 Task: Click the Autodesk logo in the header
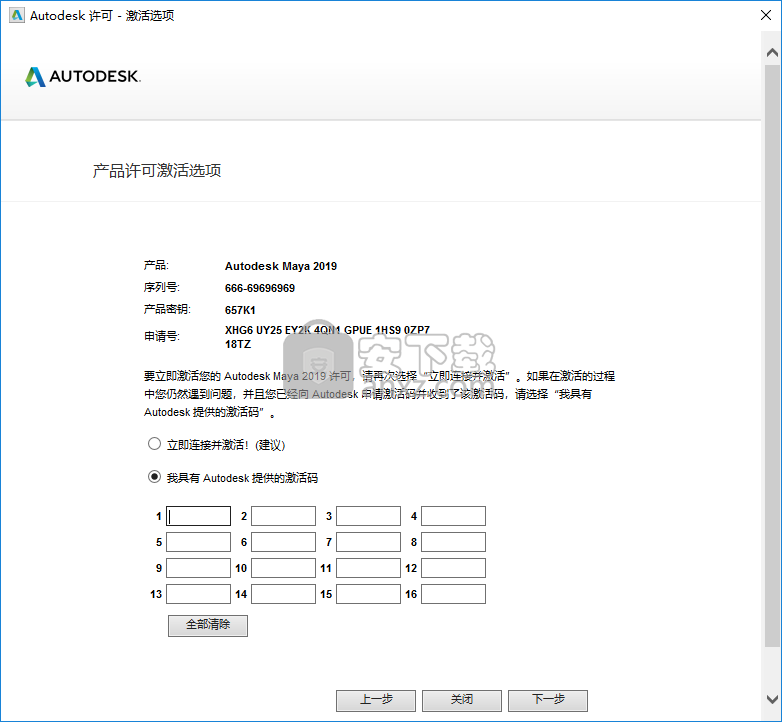coord(83,76)
